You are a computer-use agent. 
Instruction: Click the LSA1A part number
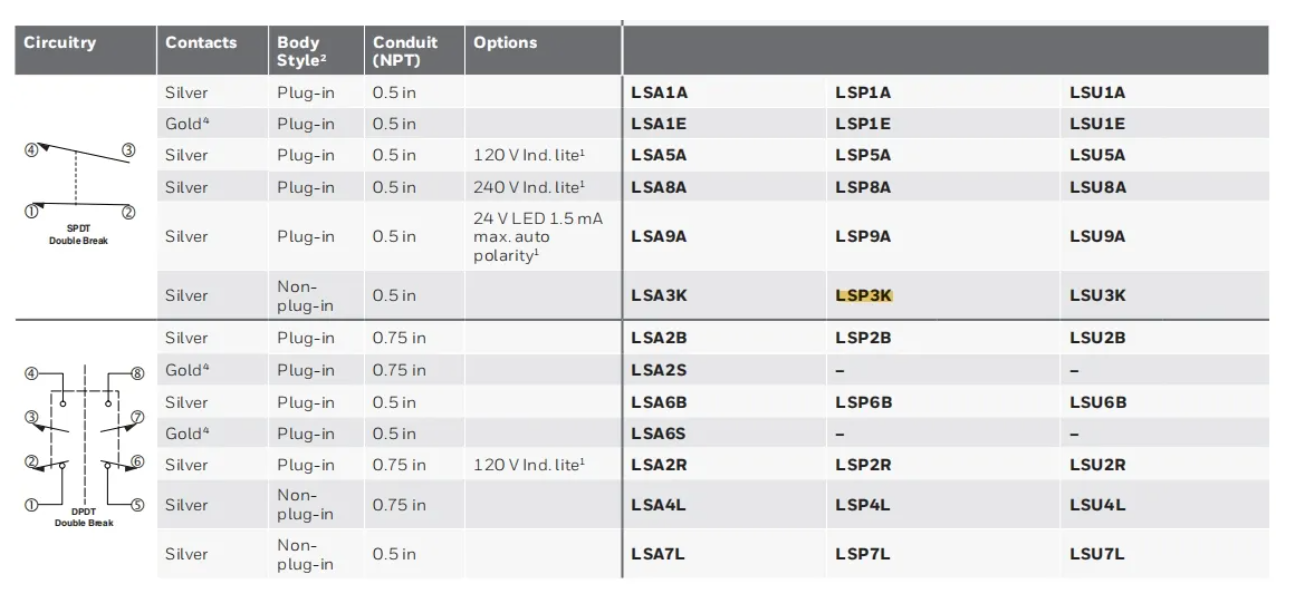(659, 93)
